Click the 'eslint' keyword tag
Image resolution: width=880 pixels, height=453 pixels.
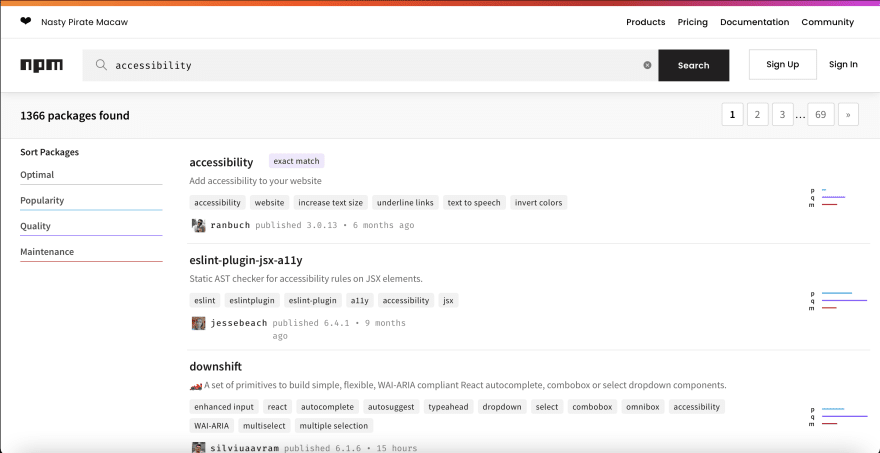205,300
